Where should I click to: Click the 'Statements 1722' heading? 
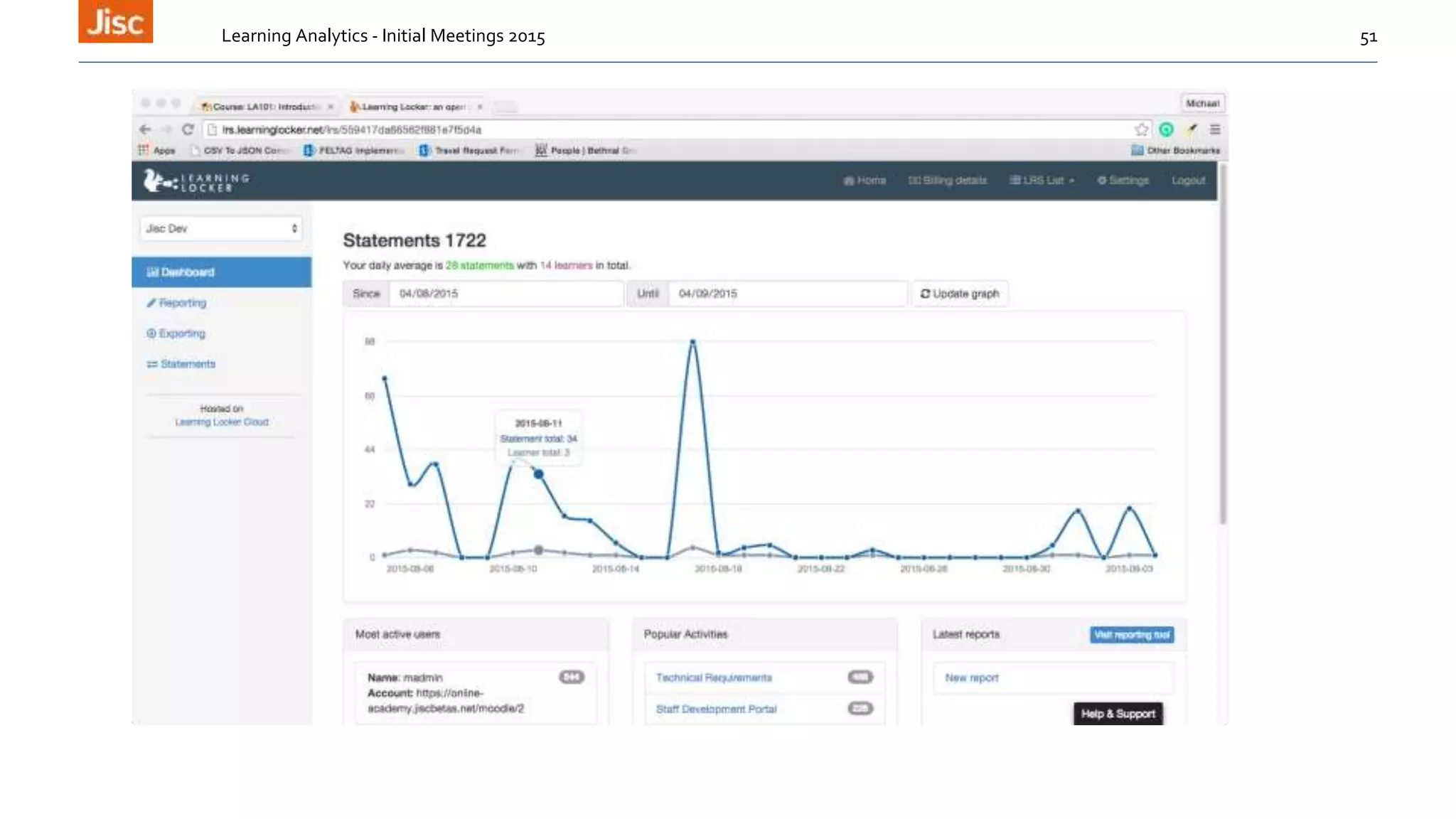(414, 240)
